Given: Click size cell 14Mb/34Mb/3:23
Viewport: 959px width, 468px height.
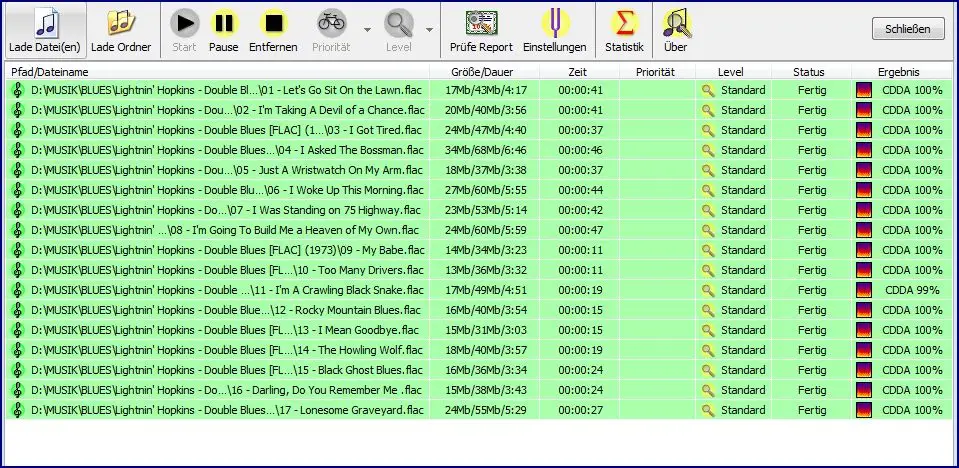Looking at the screenshot, I should pos(486,250).
